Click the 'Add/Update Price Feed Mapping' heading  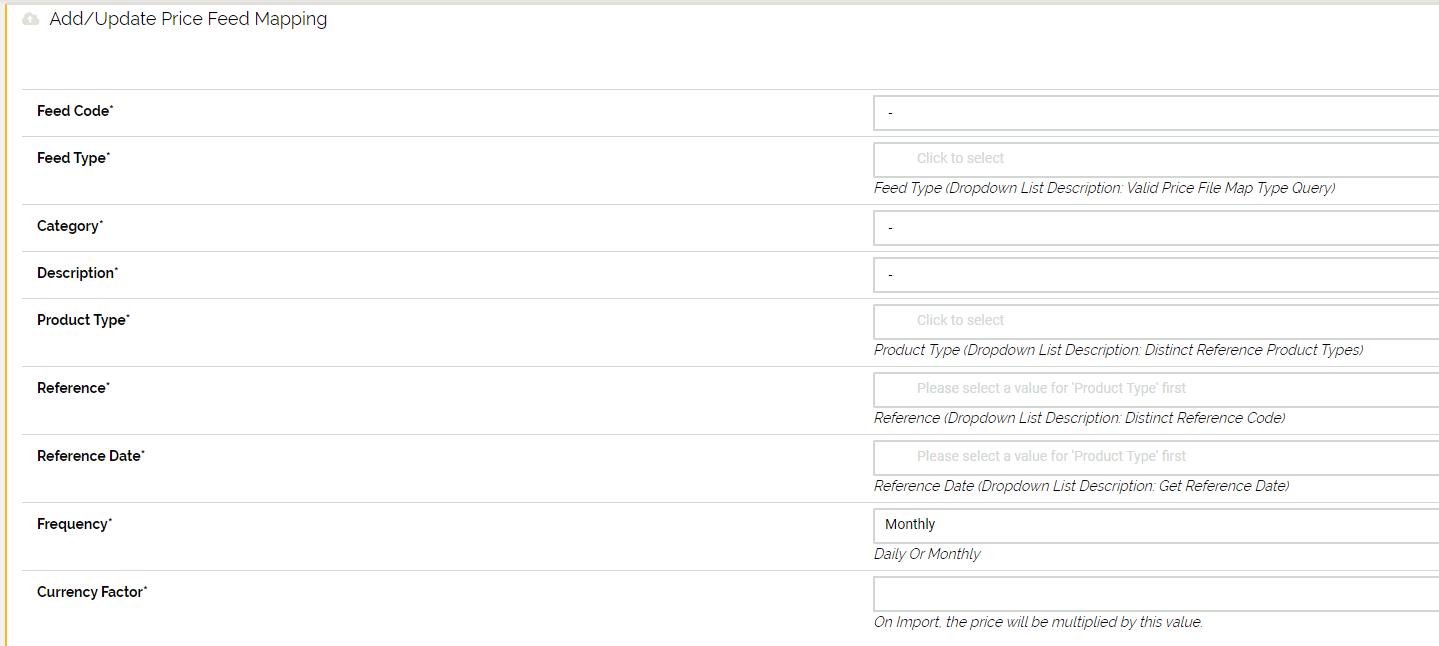[188, 19]
